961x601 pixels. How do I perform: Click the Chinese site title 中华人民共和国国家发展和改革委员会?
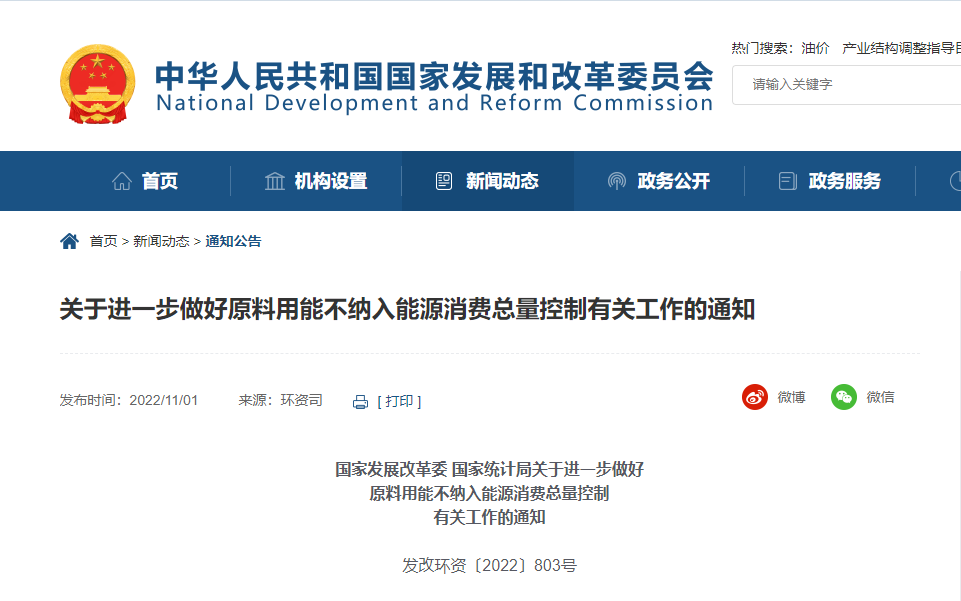click(434, 76)
